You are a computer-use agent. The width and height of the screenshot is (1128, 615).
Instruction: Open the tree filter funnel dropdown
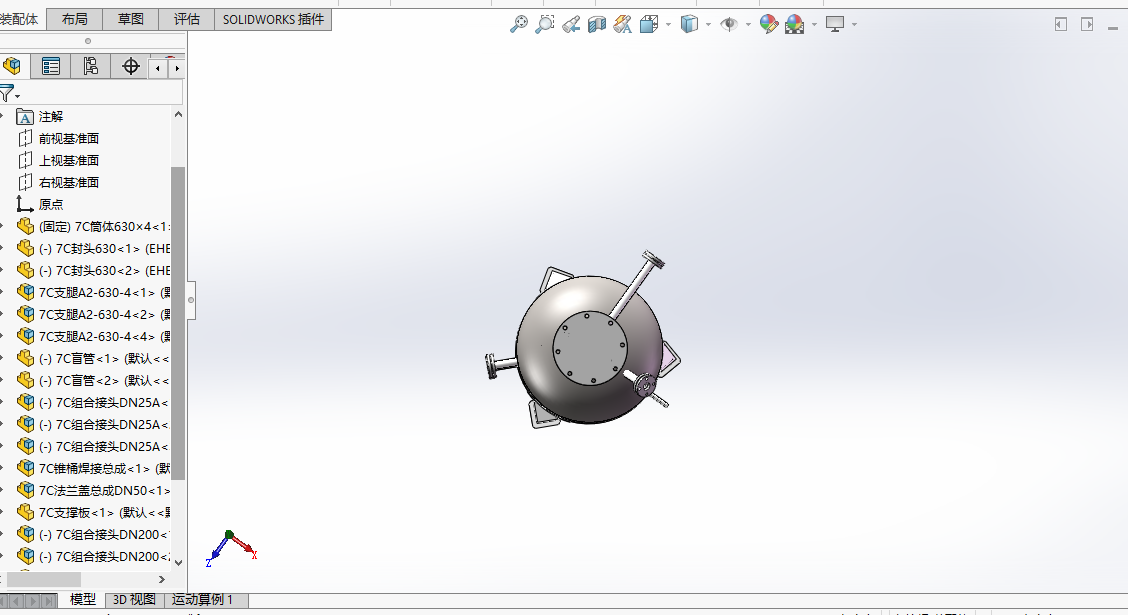pyautogui.click(x=9, y=94)
